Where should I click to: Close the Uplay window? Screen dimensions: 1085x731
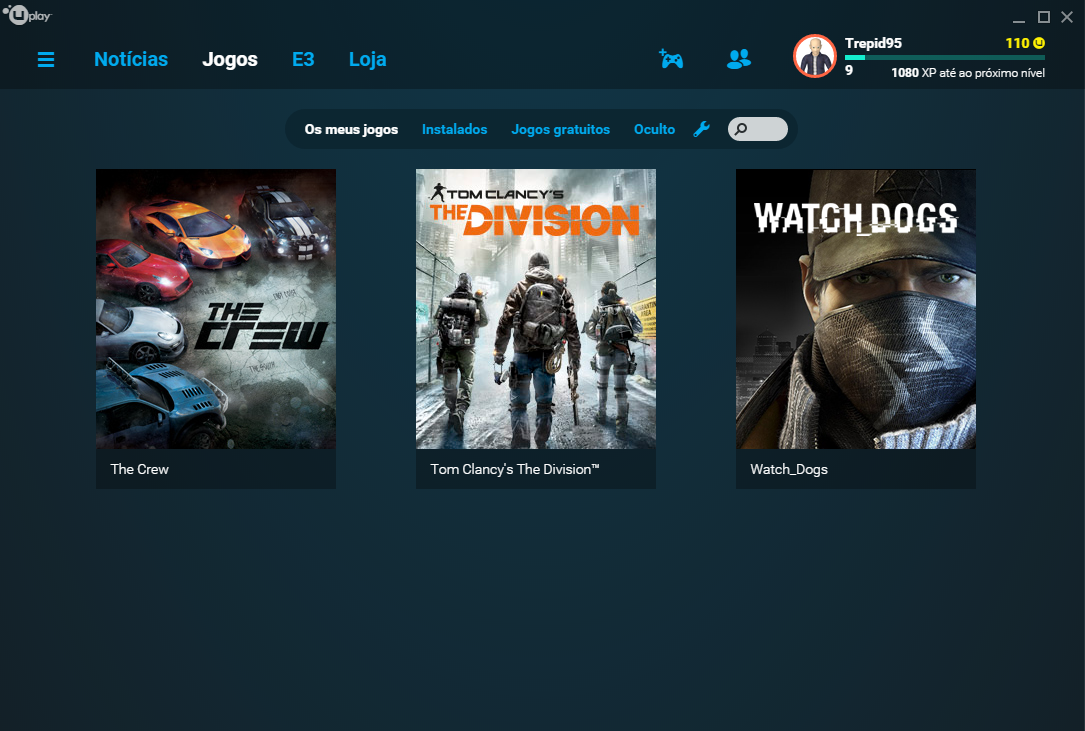[x=1067, y=17]
